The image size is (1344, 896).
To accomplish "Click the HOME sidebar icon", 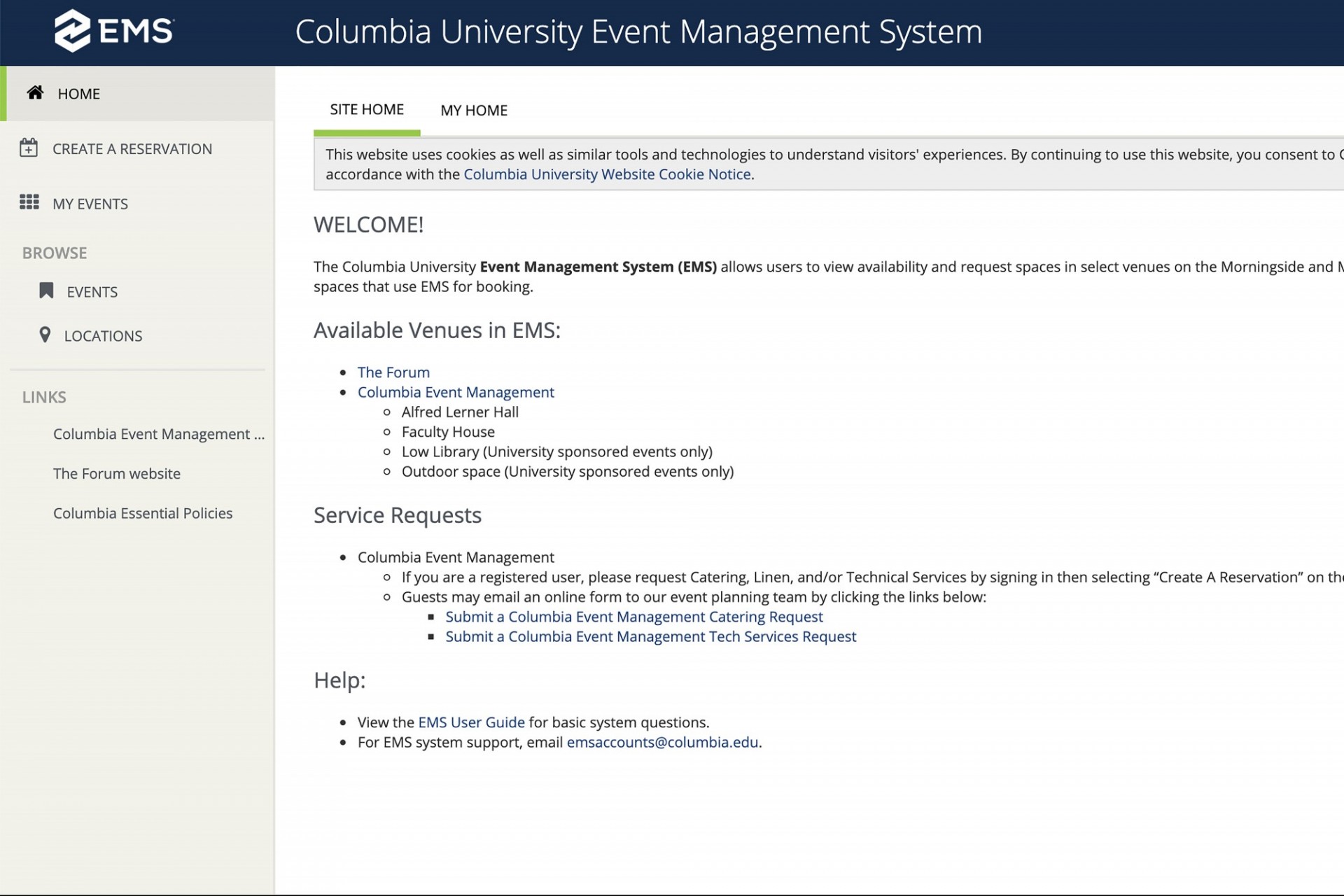I will (34, 93).
